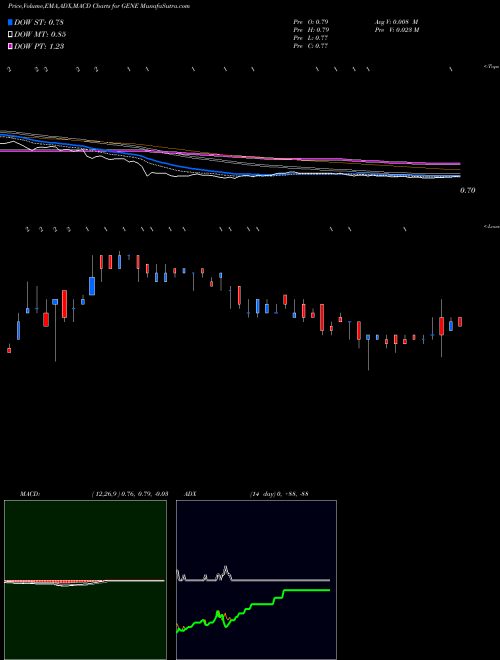Click the 'Pre H: 0.79' value
The image size is (500, 660).
311,30
